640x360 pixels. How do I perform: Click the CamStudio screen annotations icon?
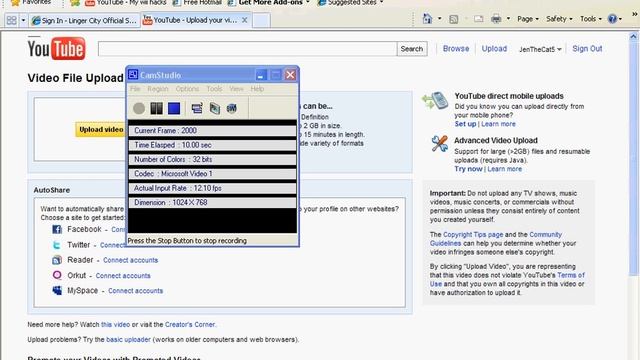(x=215, y=108)
